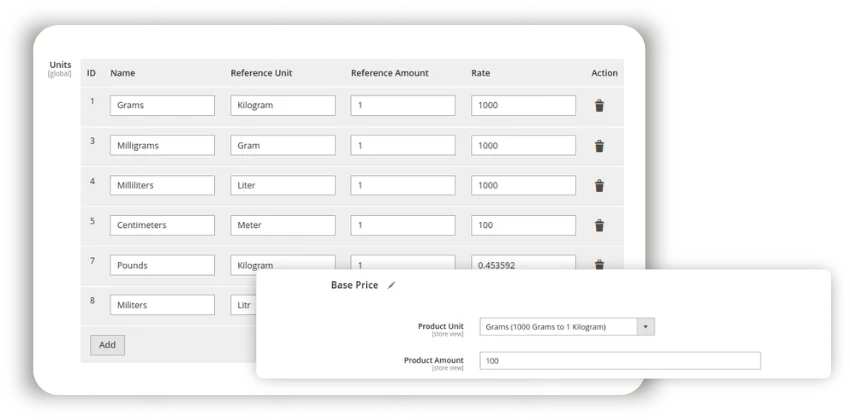Viewport: 850px width, 420px height.
Task: Click the Name column header
Action: [x=123, y=73]
